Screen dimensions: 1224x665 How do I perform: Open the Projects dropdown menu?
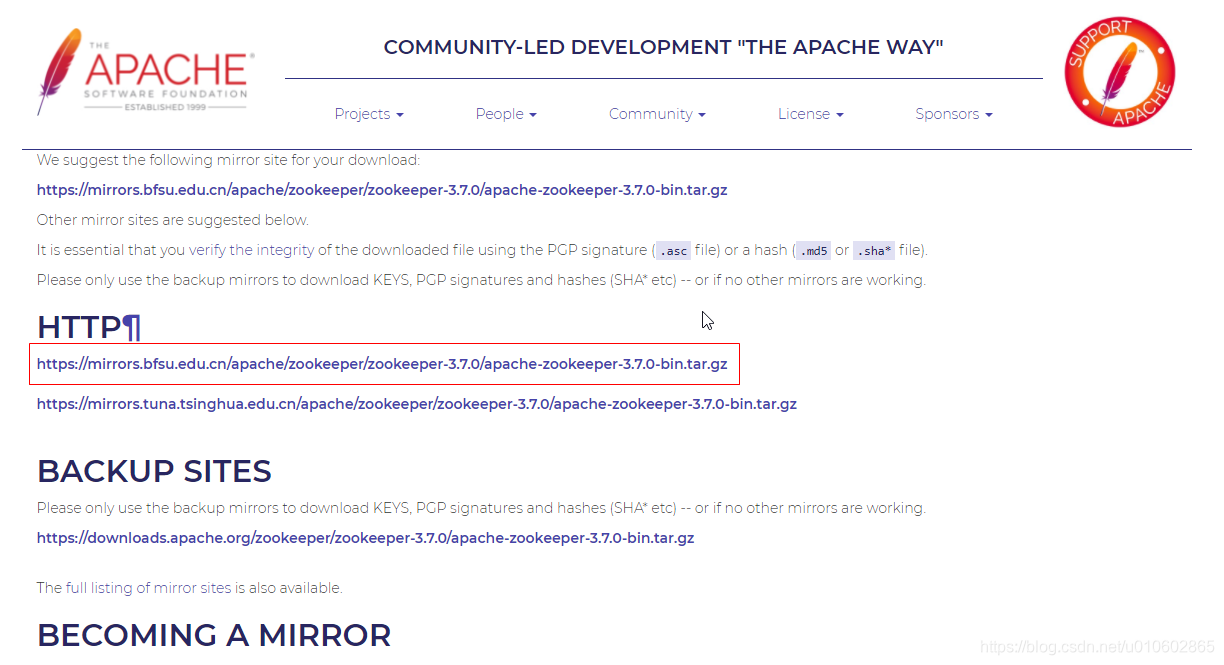tap(369, 114)
